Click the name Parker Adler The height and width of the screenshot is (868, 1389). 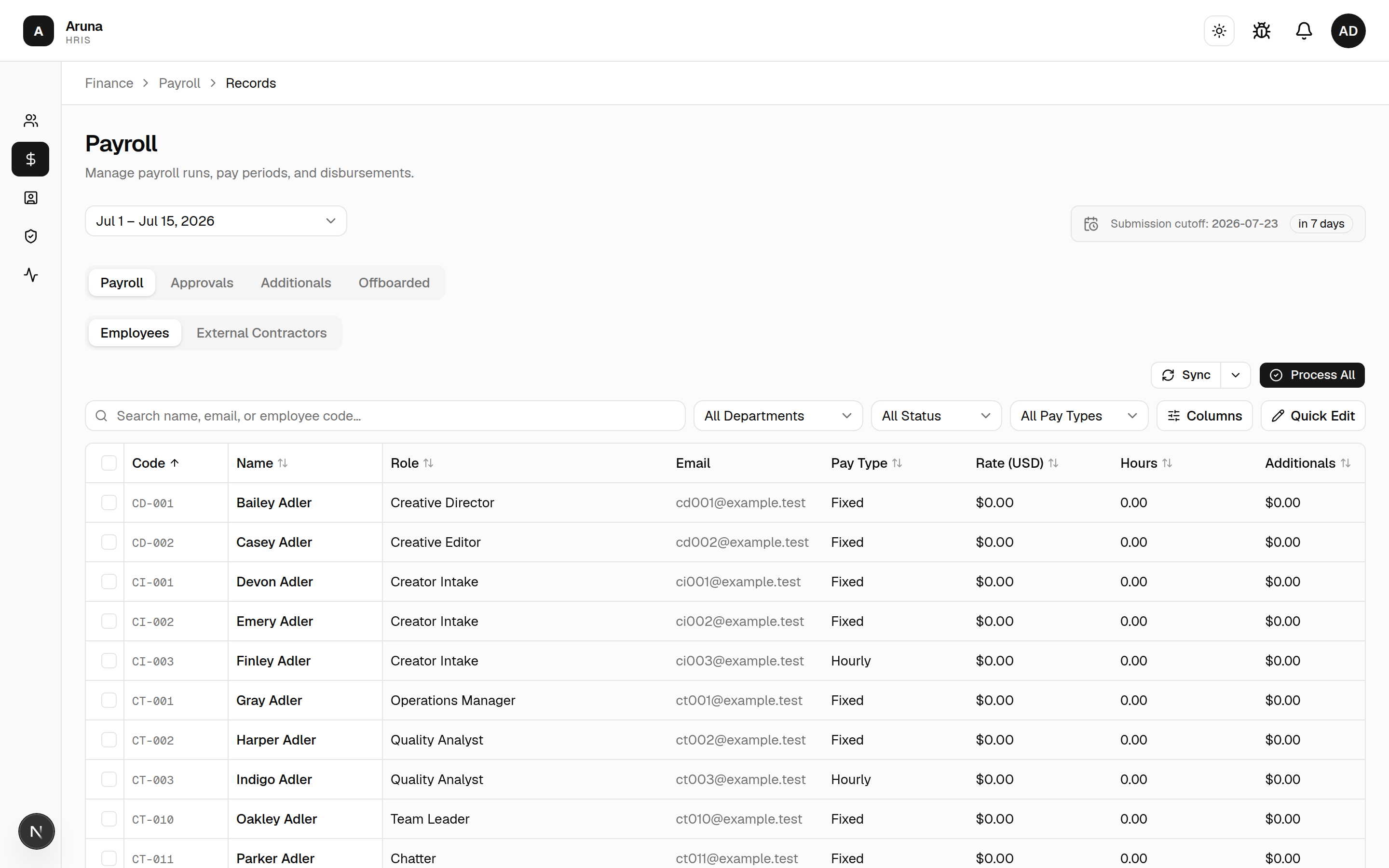click(275, 858)
